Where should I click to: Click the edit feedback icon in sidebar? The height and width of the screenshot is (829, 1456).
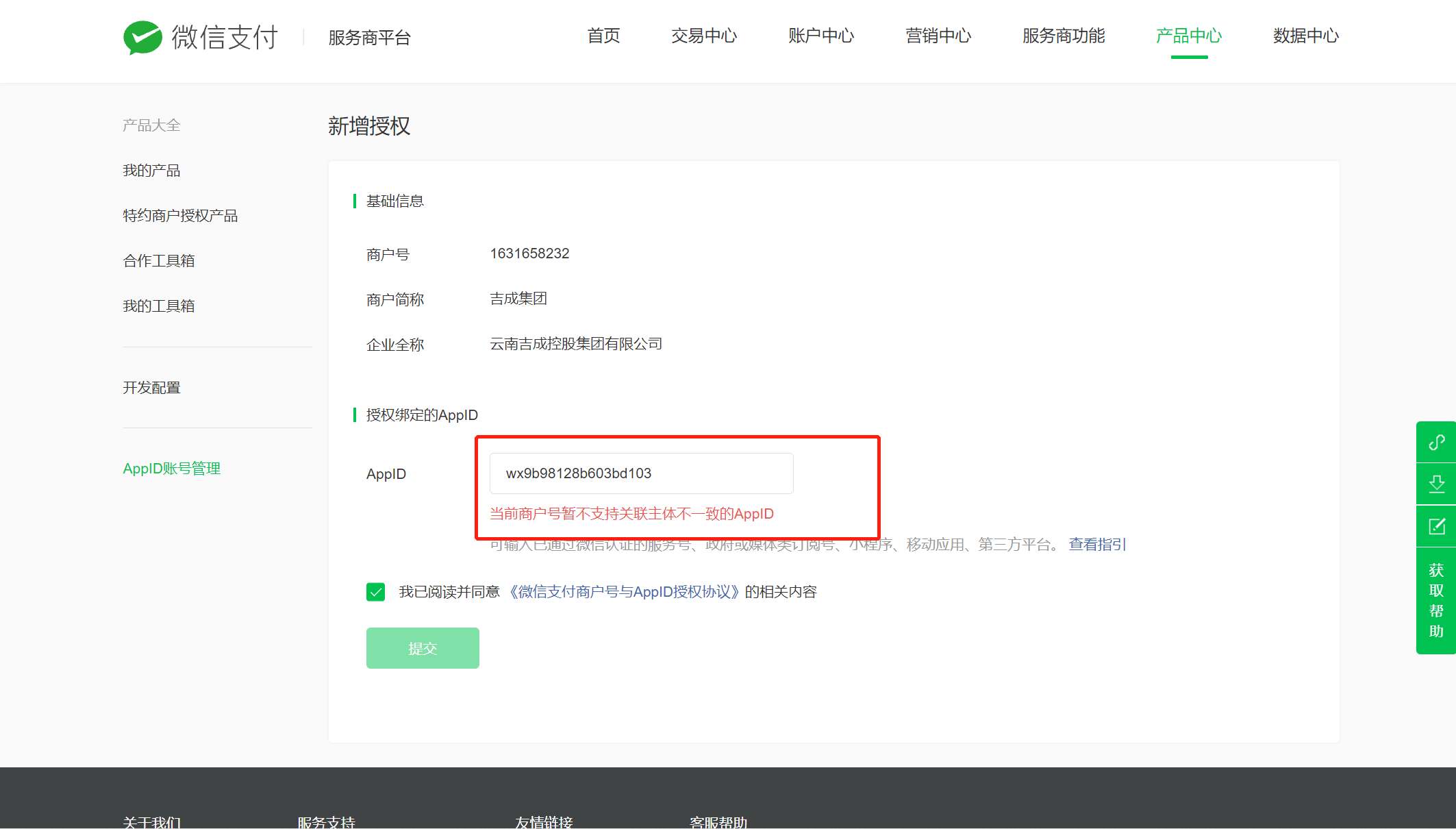pos(1436,526)
